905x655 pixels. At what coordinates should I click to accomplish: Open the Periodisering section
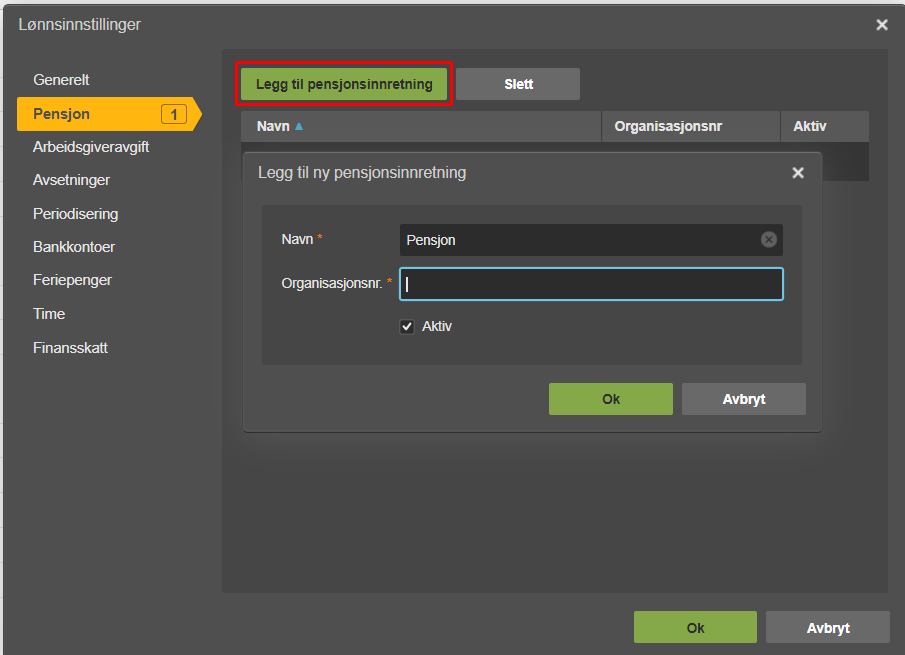pos(76,214)
